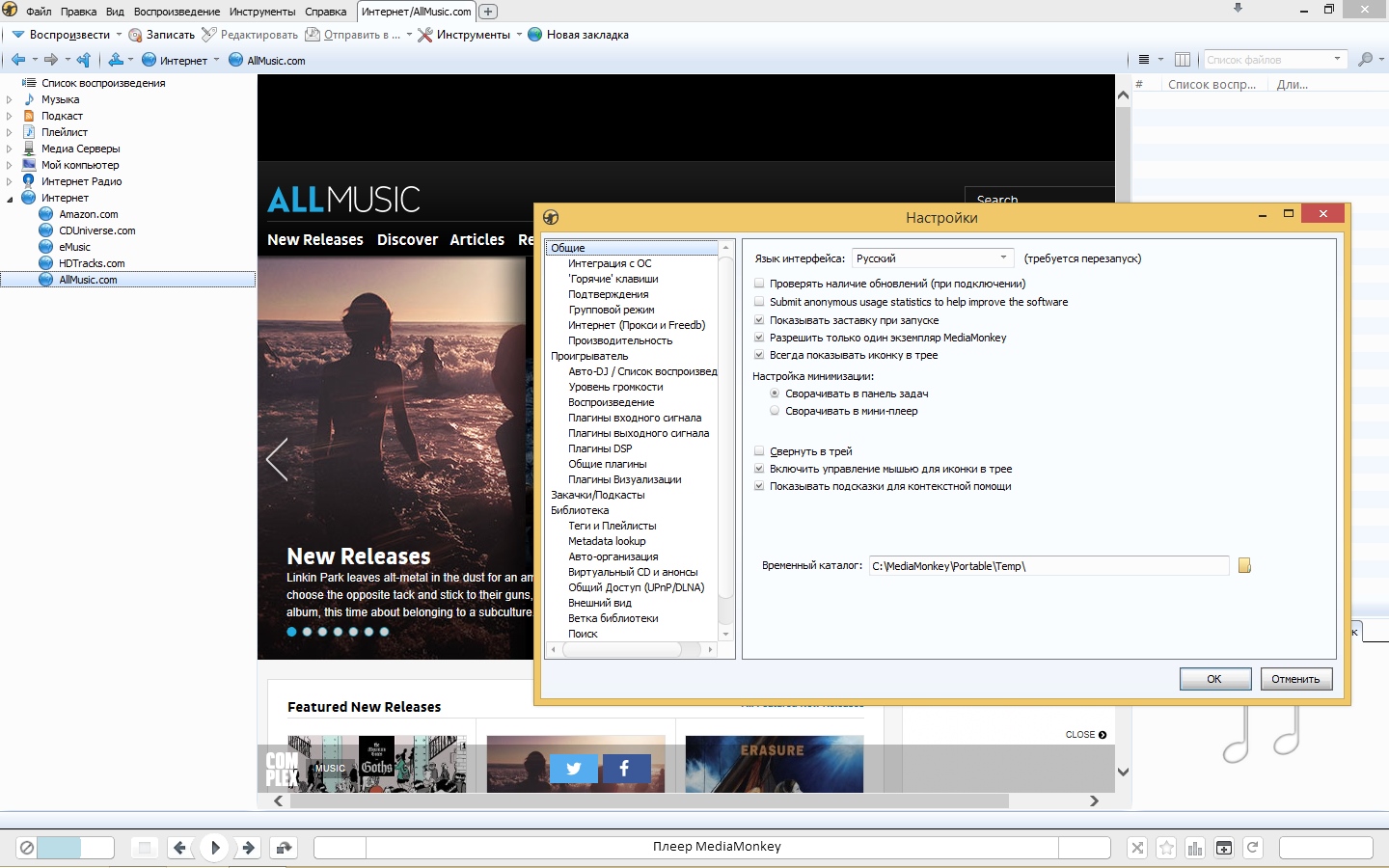Screen dimensions: 1389x868
Task: Click the gray Forward navigation arrow
Action: click(x=51, y=60)
